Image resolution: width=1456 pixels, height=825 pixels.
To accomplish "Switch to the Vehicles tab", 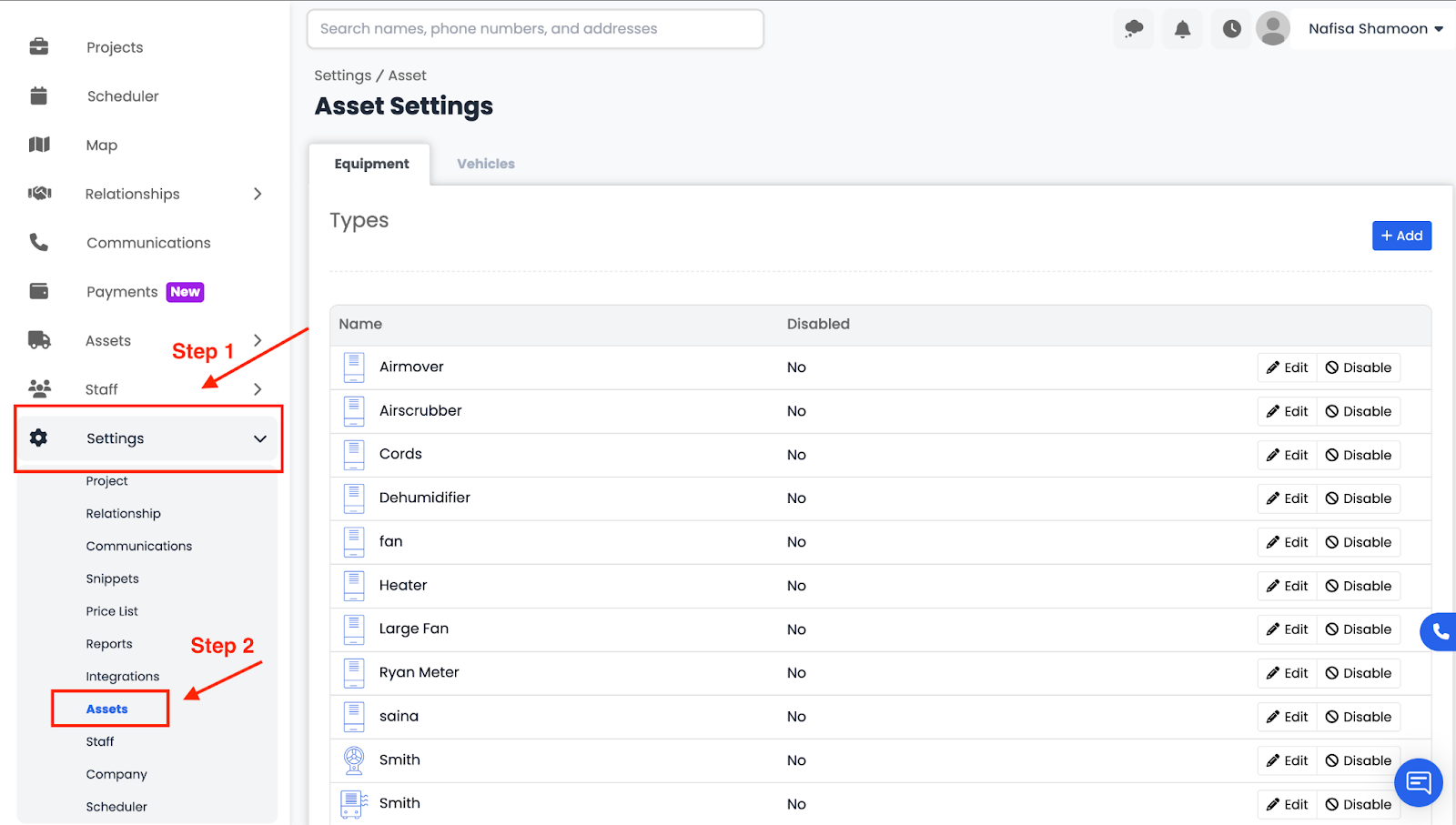I will point(486,164).
